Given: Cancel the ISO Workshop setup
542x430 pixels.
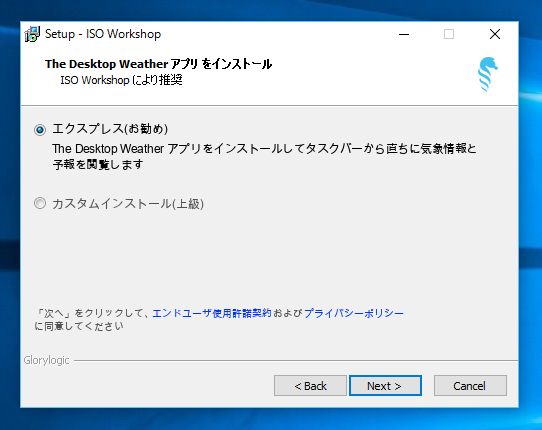Looking at the screenshot, I should tap(470, 385).
